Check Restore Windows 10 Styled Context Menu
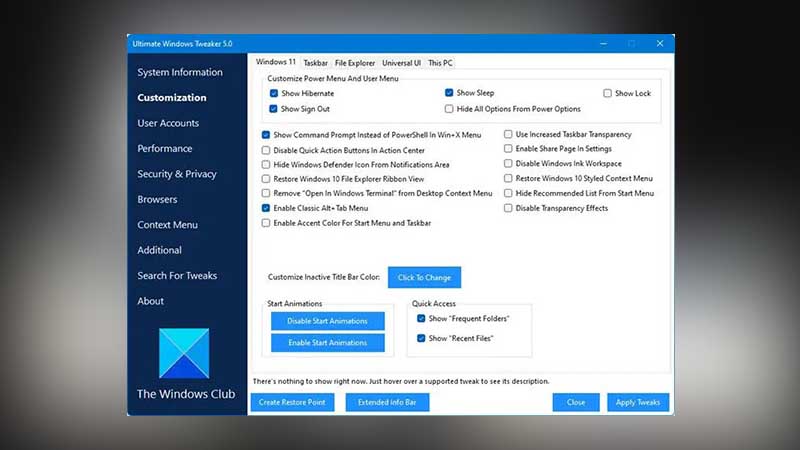The height and width of the screenshot is (450, 800). pyautogui.click(x=508, y=178)
